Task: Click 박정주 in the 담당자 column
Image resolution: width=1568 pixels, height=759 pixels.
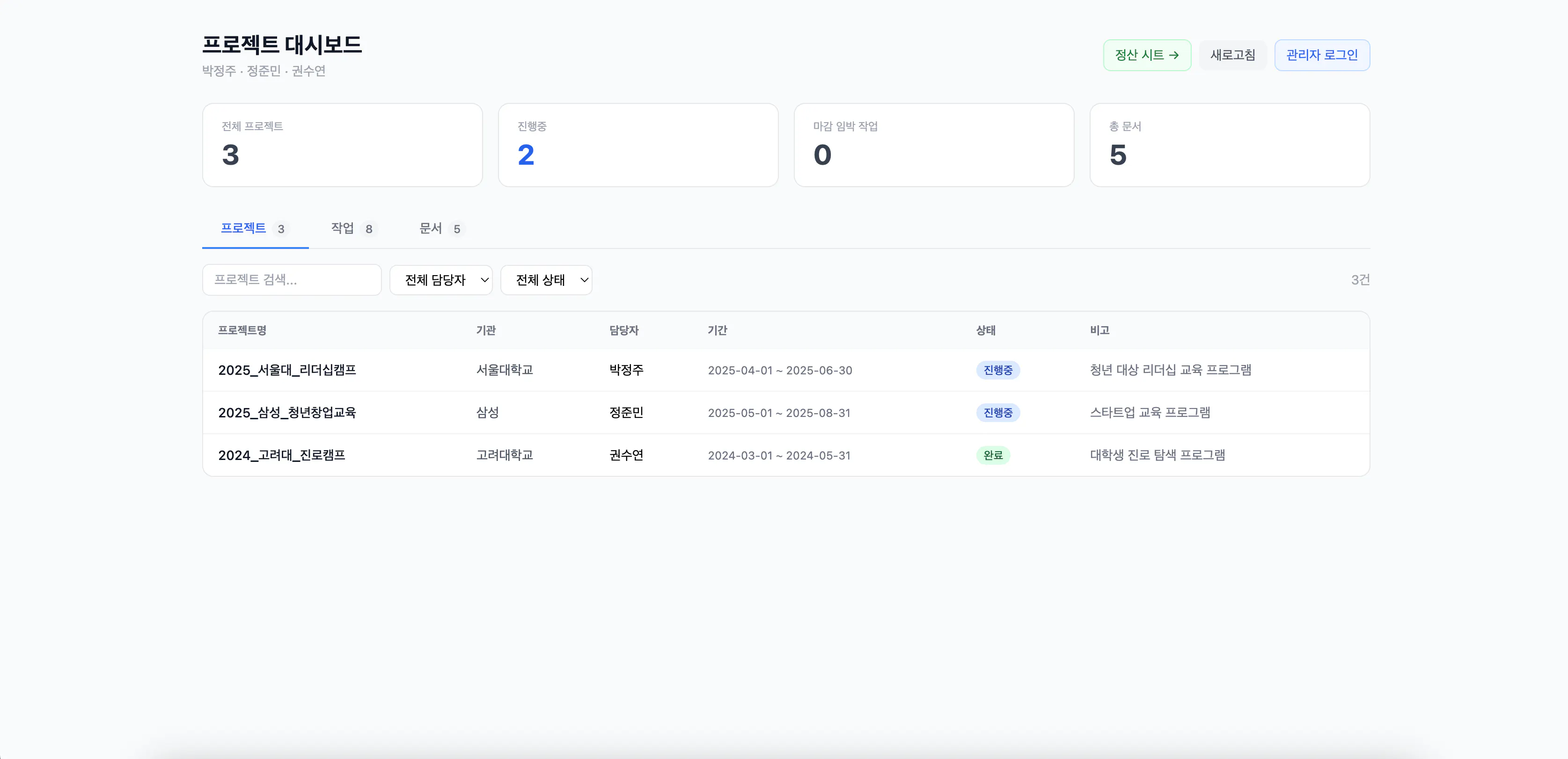Action: [626, 370]
